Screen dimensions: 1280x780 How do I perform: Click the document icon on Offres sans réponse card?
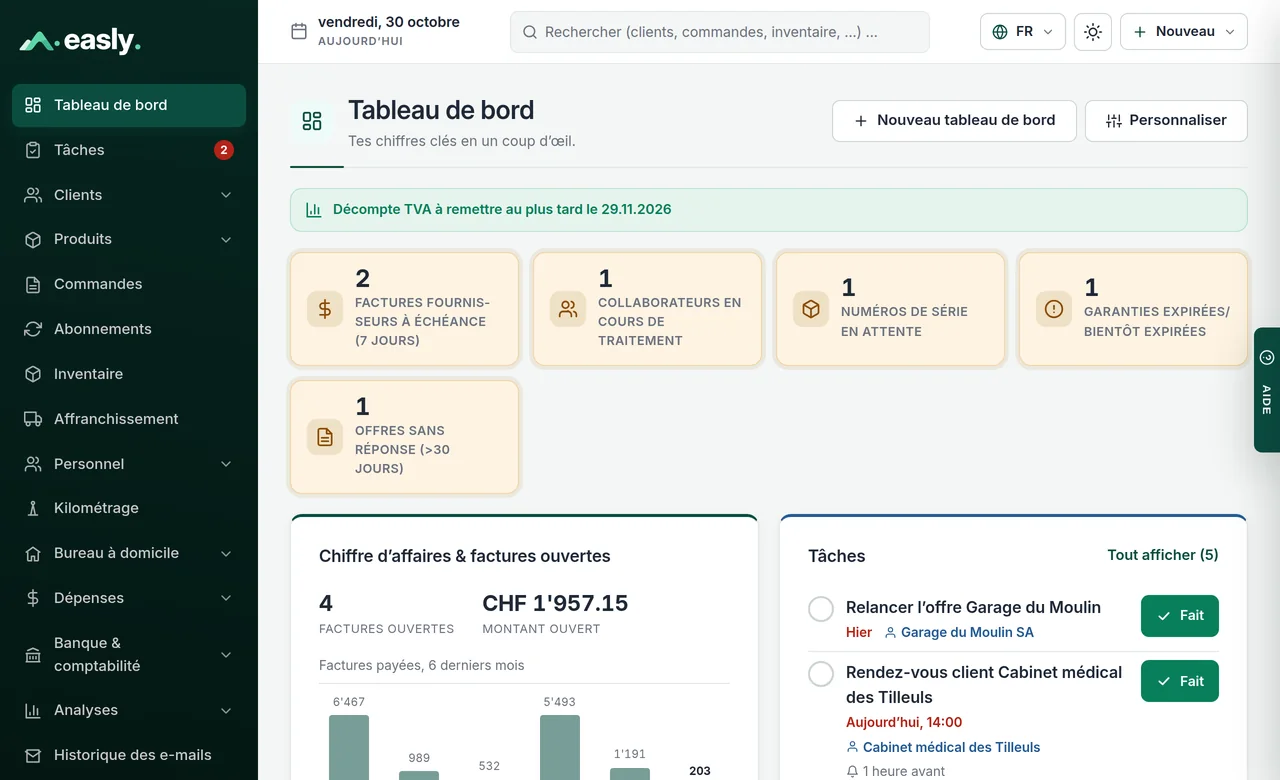point(325,437)
